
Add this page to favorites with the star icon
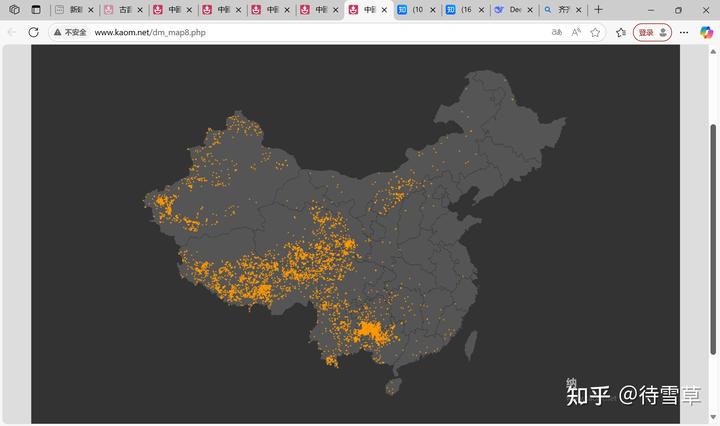pyautogui.click(x=595, y=32)
